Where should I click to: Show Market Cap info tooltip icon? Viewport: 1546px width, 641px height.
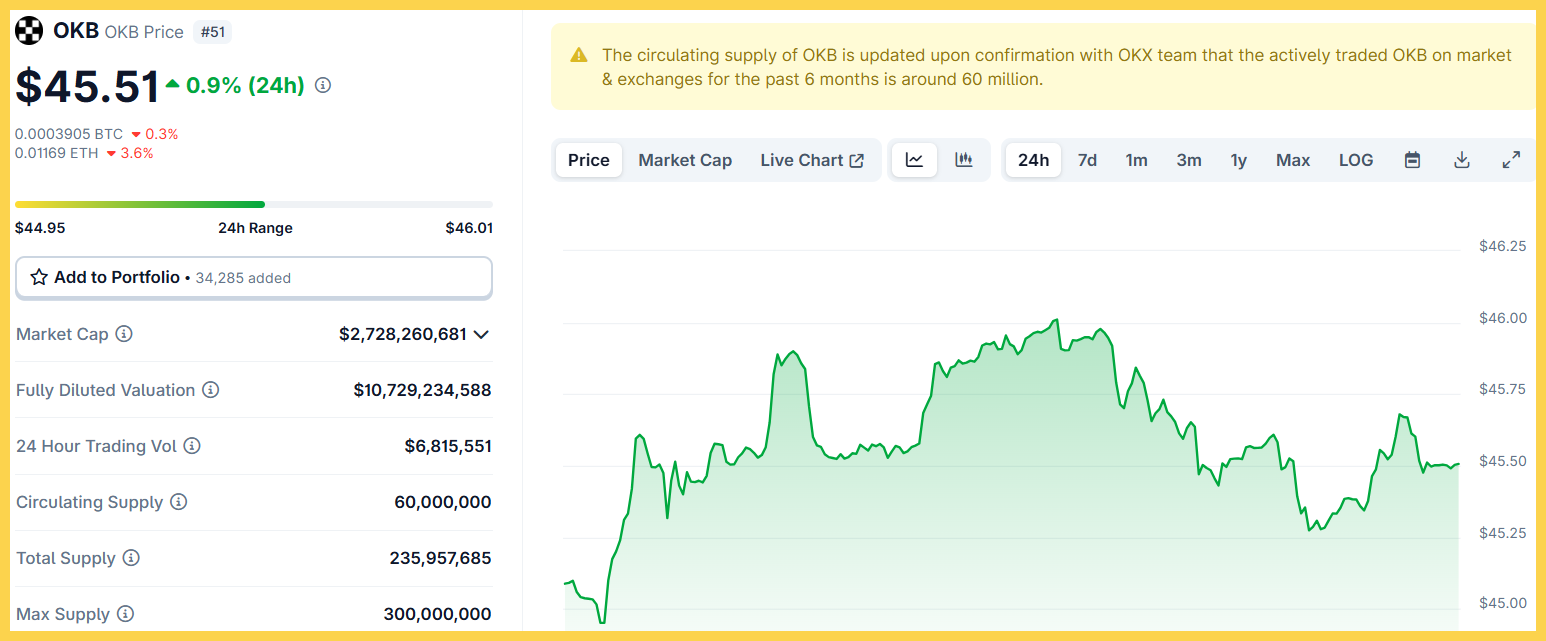coord(124,334)
